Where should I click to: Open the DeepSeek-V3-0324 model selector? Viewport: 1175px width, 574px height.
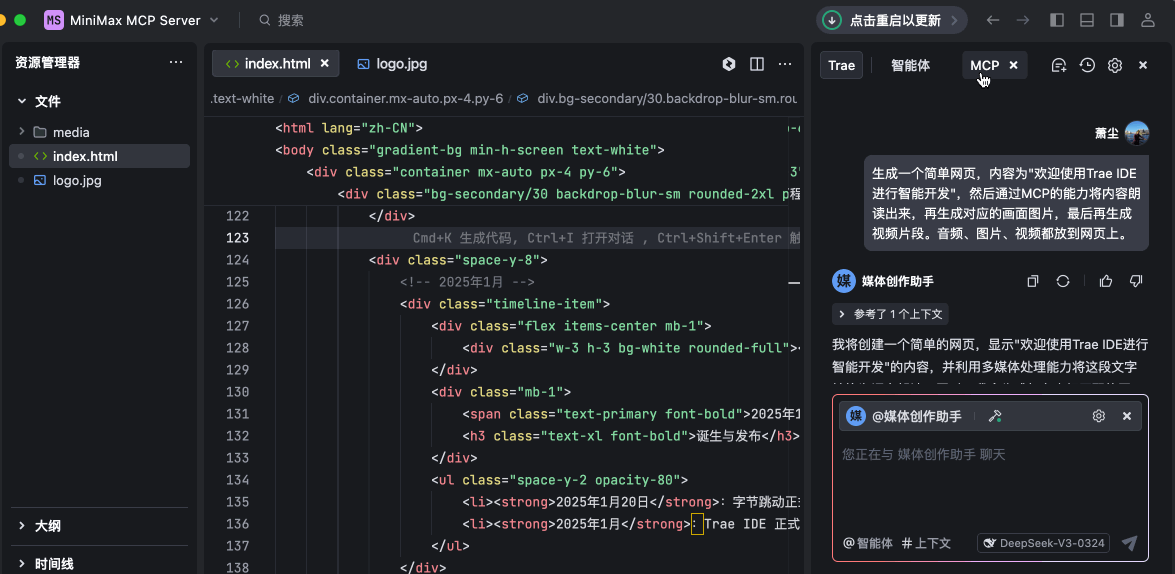(1043, 543)
